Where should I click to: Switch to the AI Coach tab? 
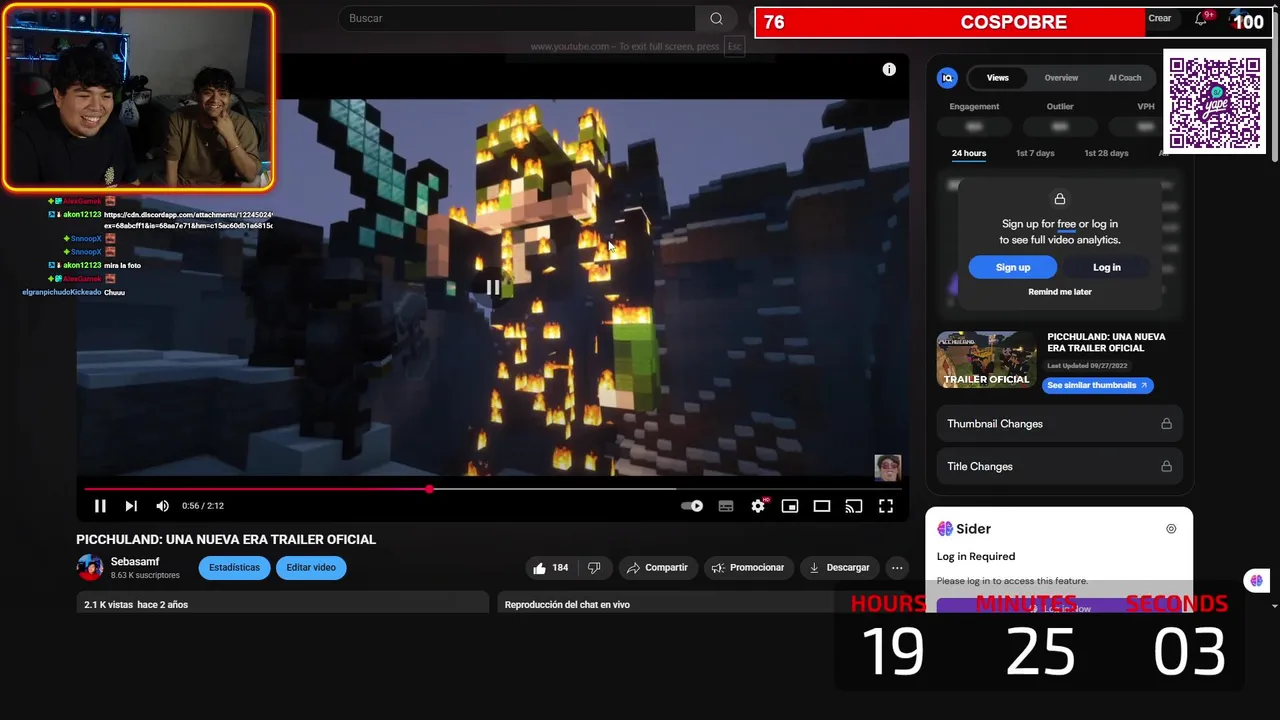(x=1125, y=78)
